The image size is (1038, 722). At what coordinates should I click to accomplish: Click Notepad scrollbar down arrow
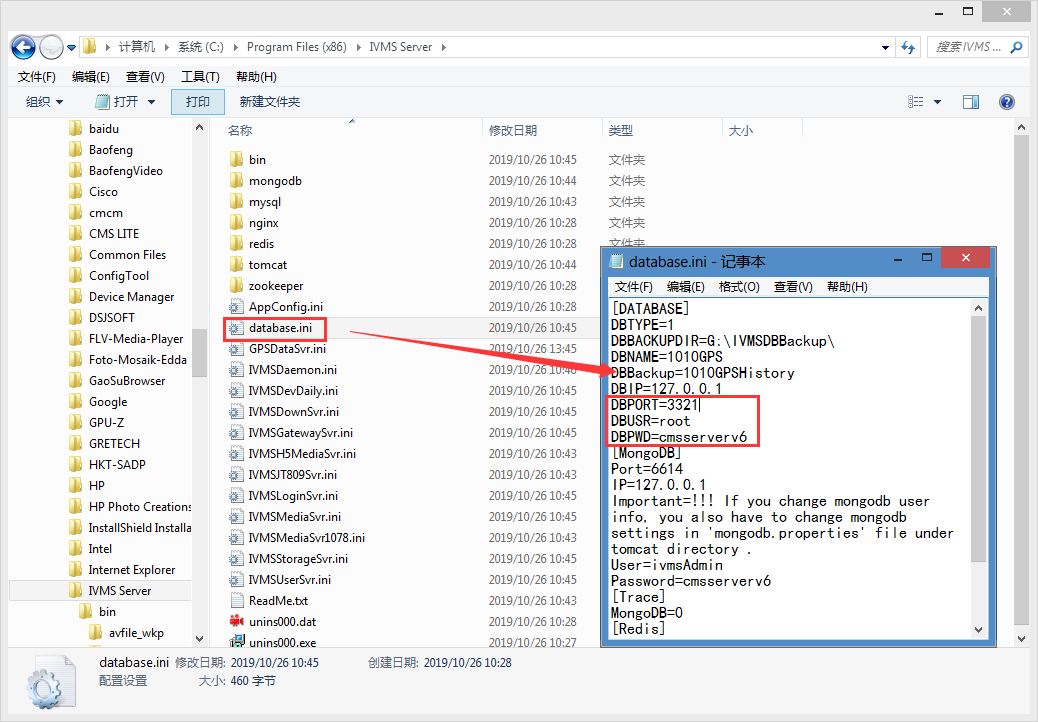pos(978,630)
